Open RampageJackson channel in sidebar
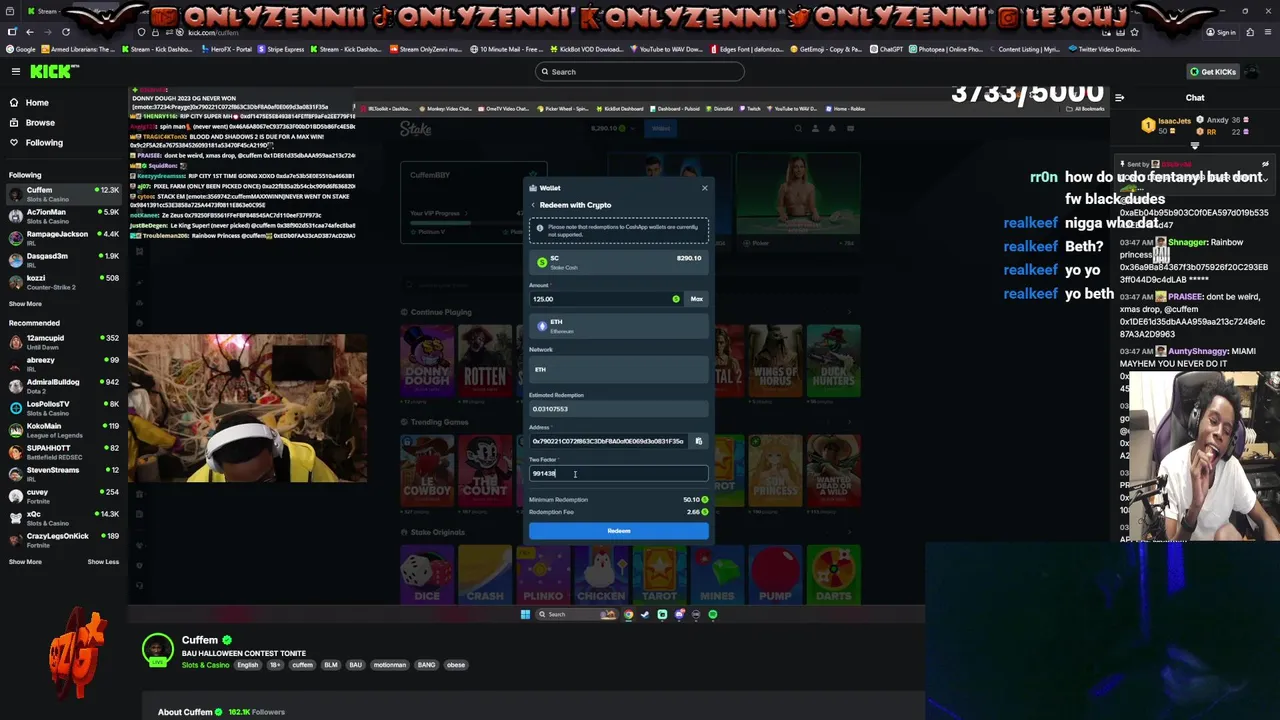The height and width of the screenshot is (720, 1280). (64, 237)
